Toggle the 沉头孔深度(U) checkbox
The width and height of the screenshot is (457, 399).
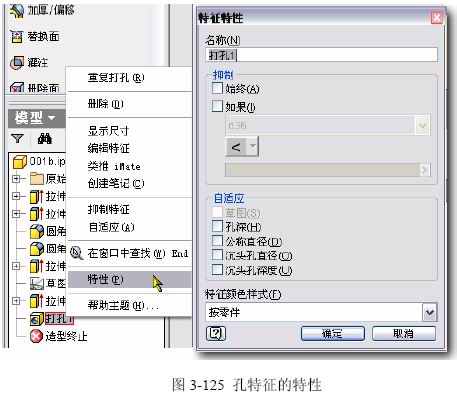217,269
